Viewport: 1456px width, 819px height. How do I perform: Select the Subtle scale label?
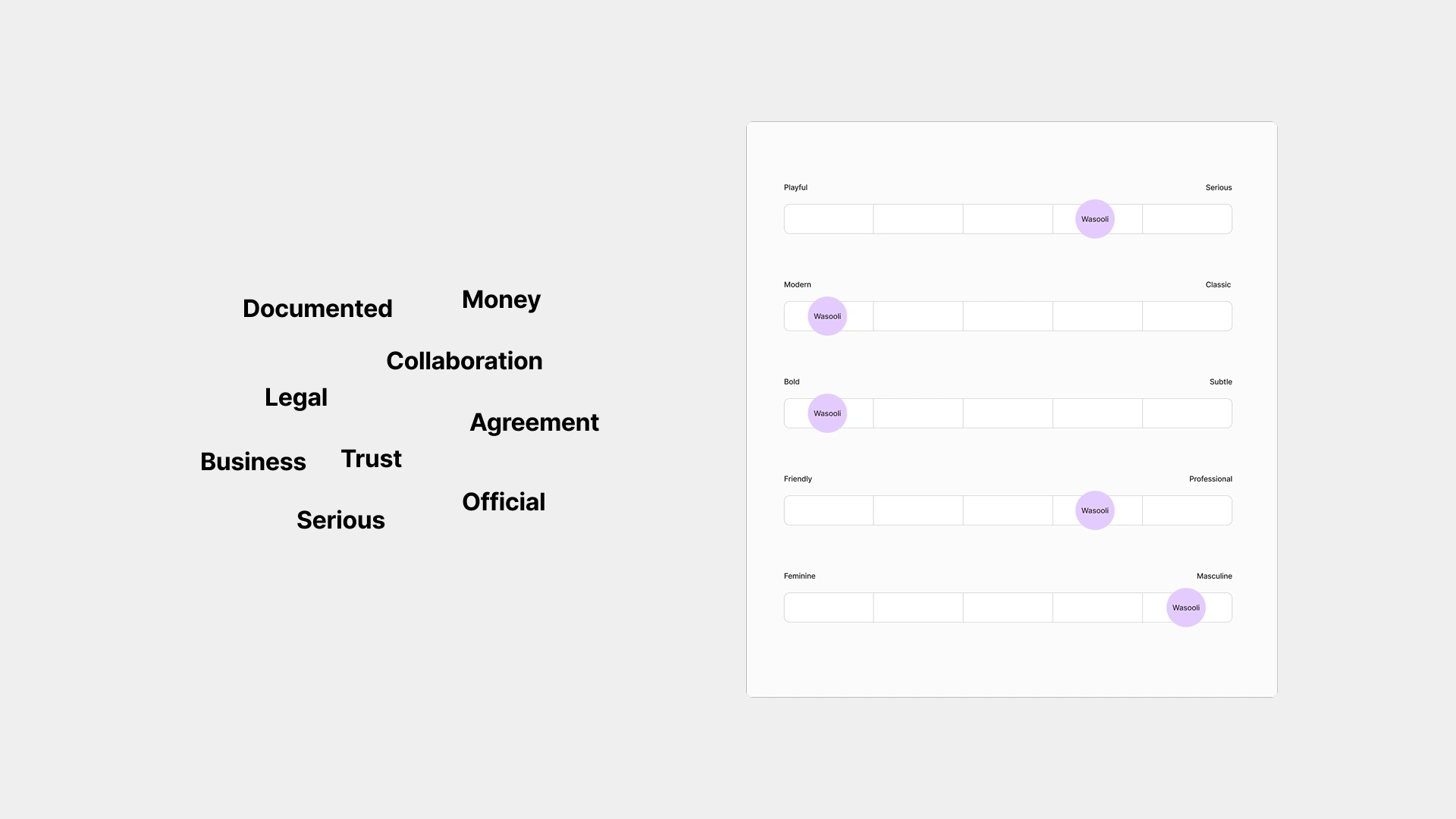pyautogui.click(x=1220, y=381)
